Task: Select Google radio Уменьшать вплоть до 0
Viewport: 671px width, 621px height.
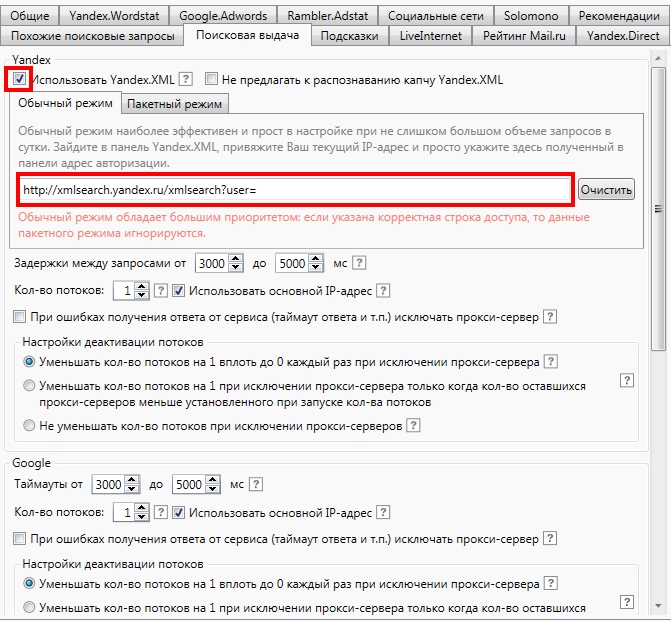Action: click(29, 584)
